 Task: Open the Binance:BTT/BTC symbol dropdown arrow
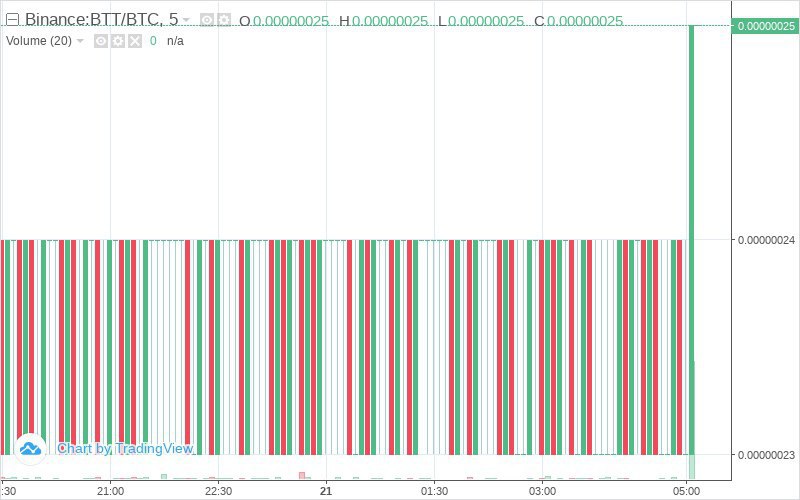click(186, 20)
